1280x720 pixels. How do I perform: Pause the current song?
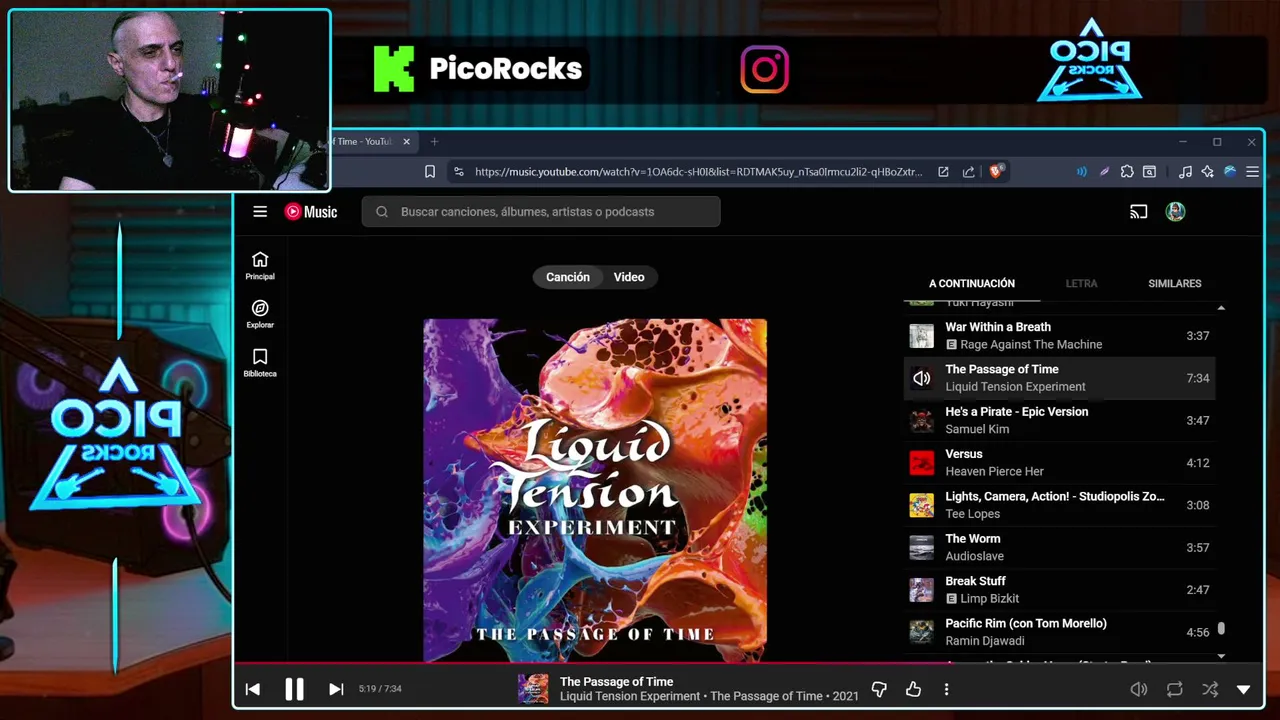tap(294, 689)
